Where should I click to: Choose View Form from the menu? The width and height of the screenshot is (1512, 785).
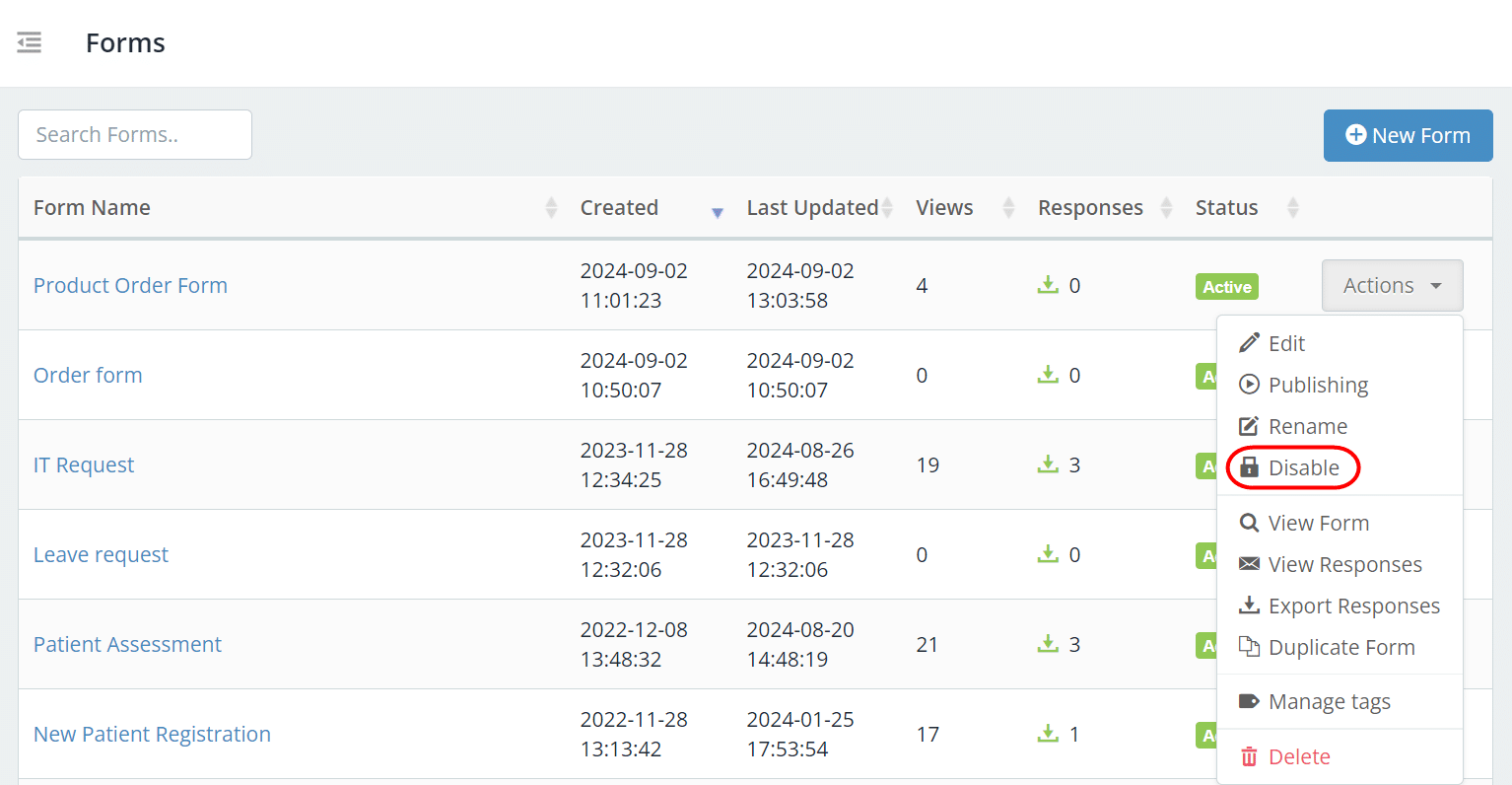coord(1340,523)
